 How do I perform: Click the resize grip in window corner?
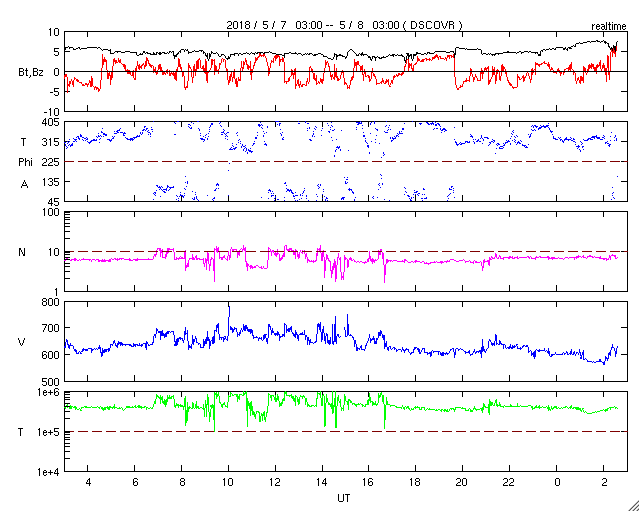click(x=634, y=506)
